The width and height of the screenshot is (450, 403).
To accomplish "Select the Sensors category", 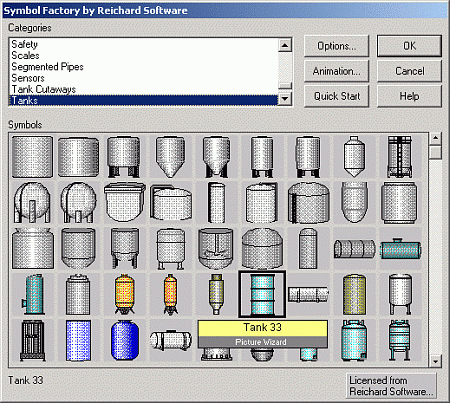I will tap(28, 78).
